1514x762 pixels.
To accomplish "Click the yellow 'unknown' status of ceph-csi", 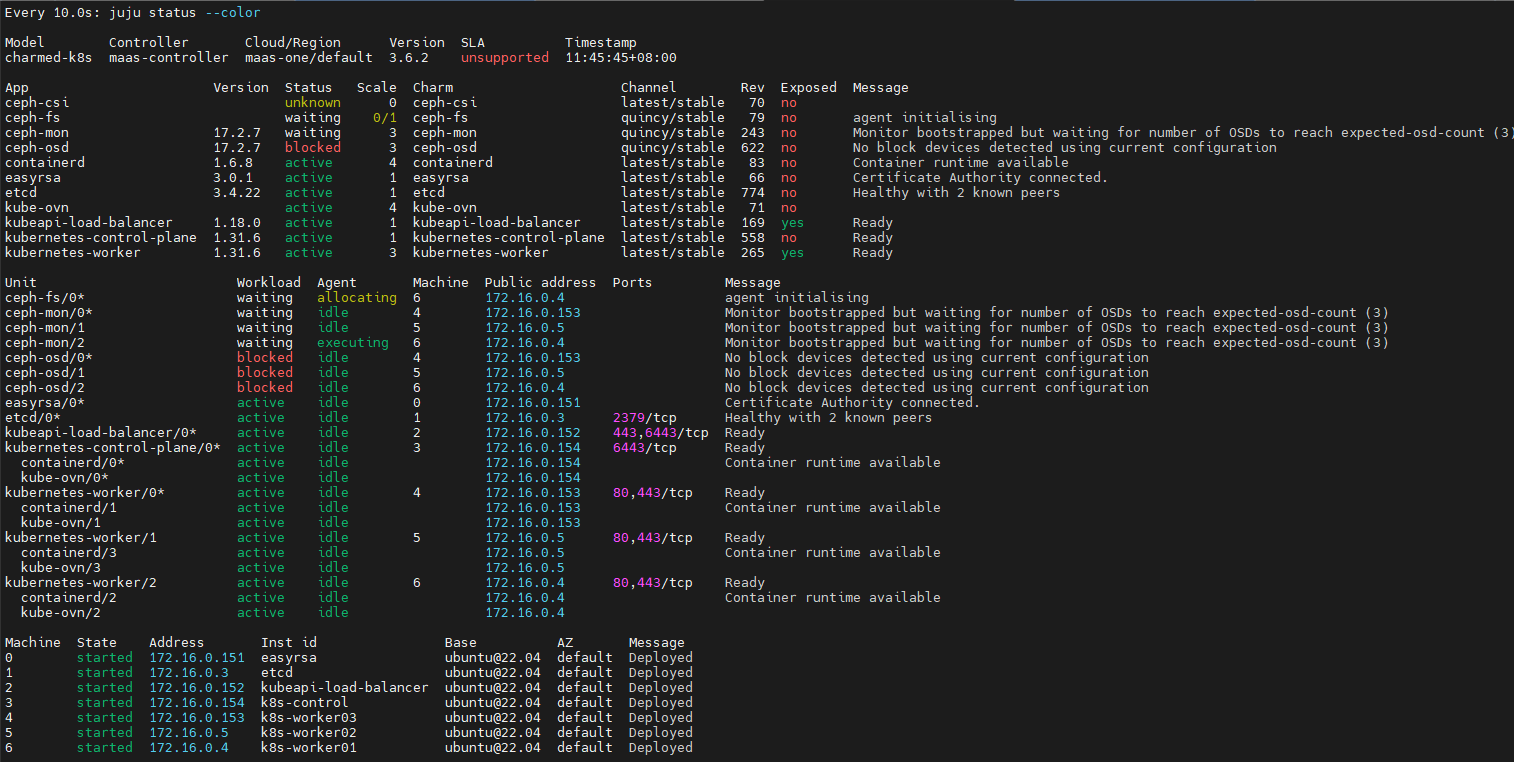I will coord(313,102).
